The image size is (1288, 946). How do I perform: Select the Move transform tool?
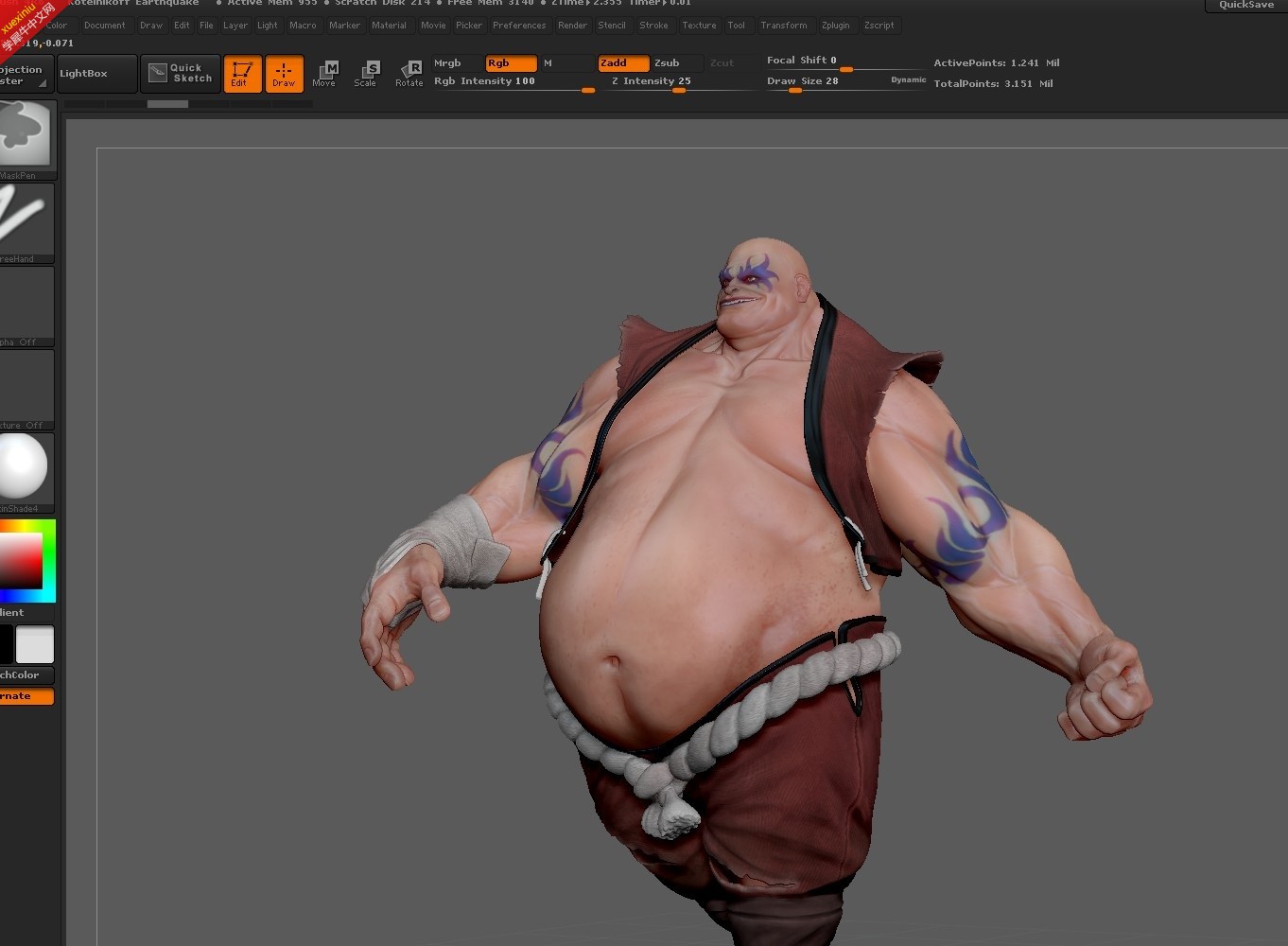point(324,74)
